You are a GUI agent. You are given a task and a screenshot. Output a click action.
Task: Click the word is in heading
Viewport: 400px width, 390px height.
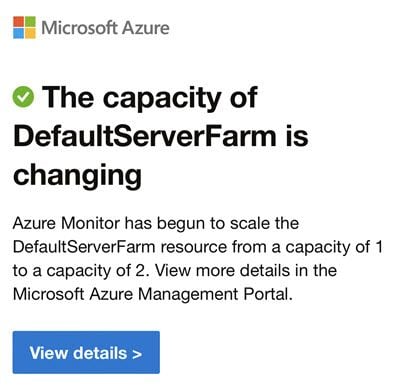[x=297, y=136]
